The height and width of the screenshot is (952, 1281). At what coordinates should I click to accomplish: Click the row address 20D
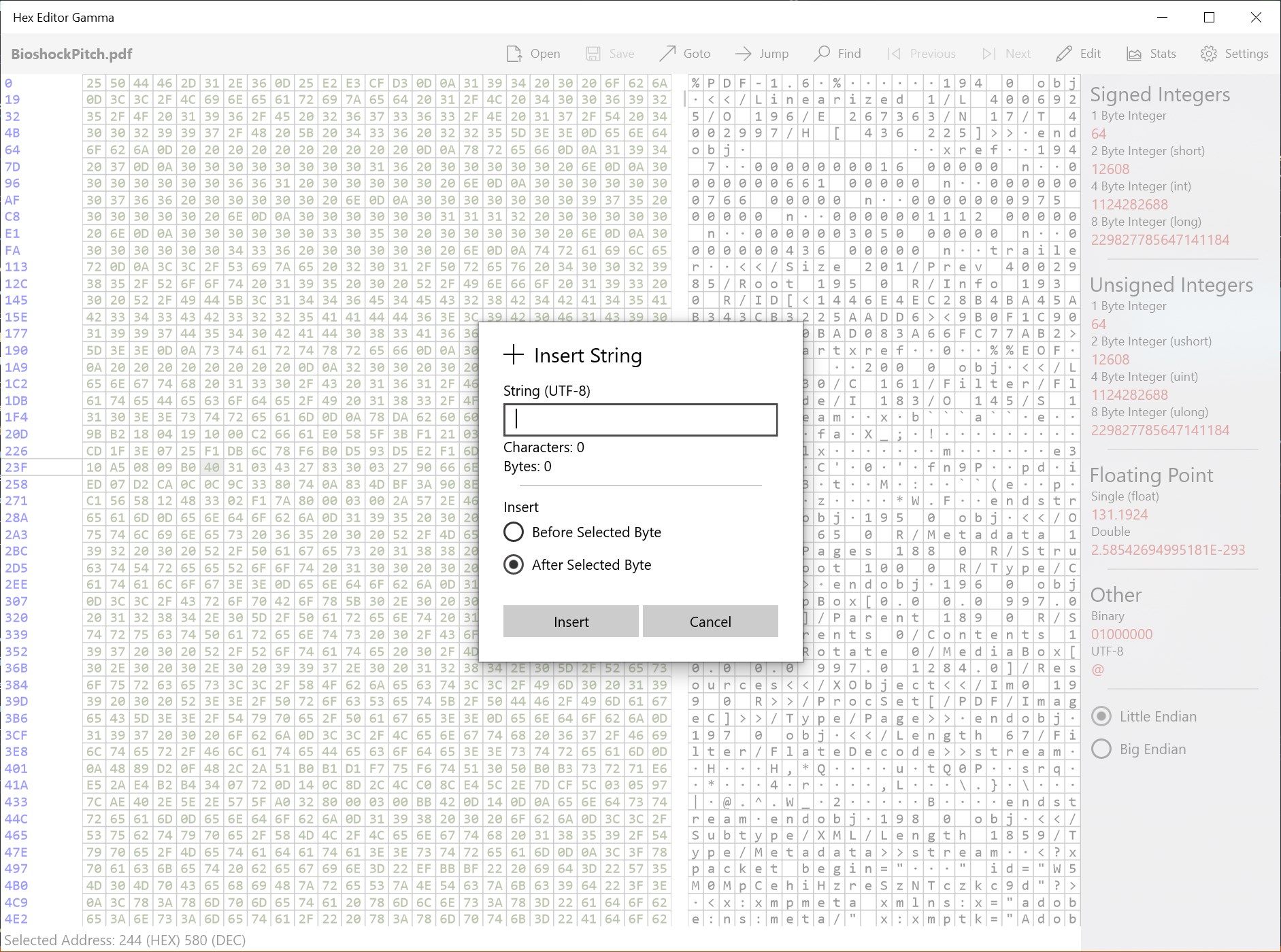pos(16,434)
